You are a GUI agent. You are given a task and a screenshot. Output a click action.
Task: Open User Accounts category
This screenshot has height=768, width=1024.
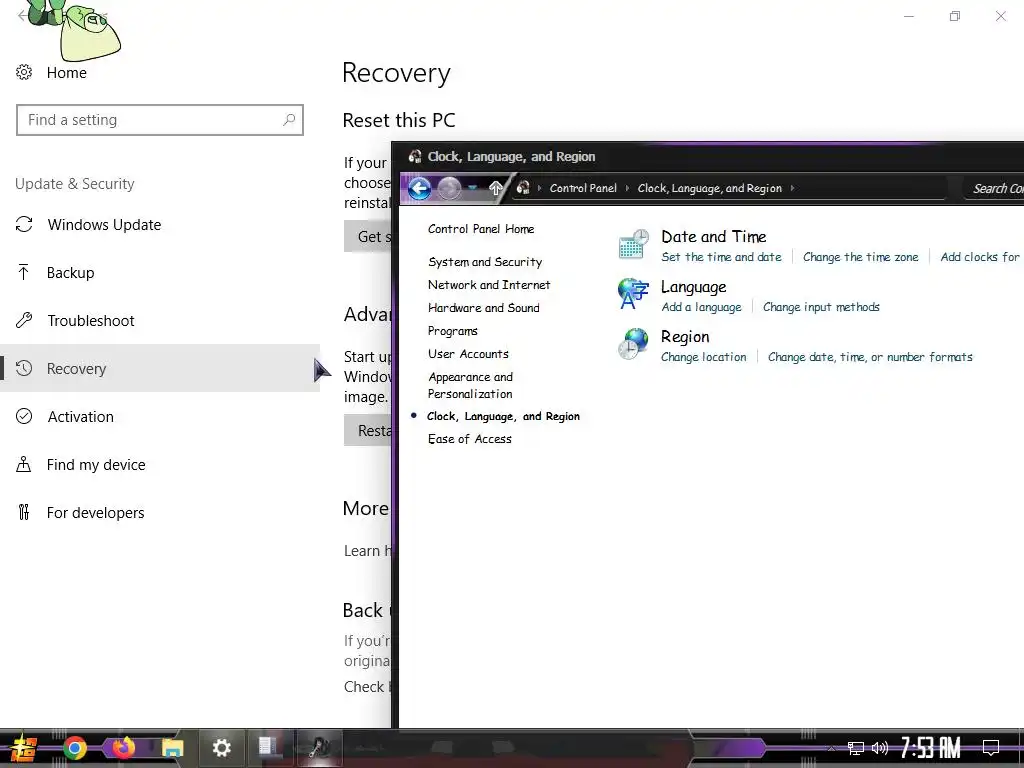[468, 354]
